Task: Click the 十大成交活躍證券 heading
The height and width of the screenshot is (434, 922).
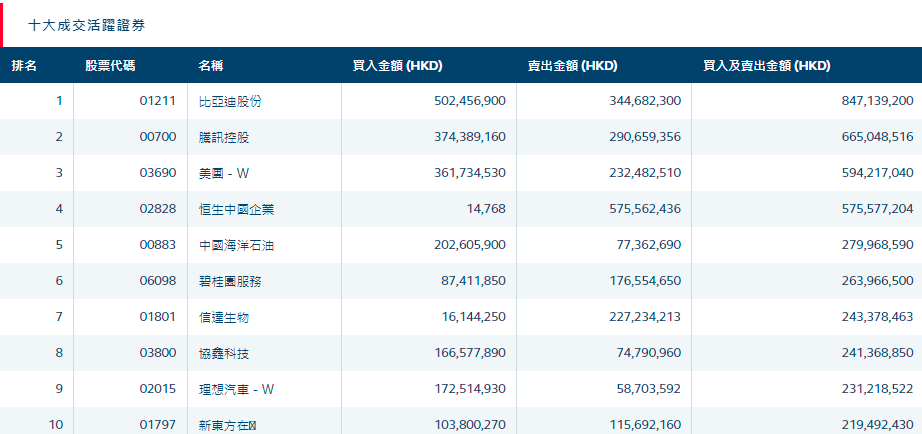Action: coord(86,25)
